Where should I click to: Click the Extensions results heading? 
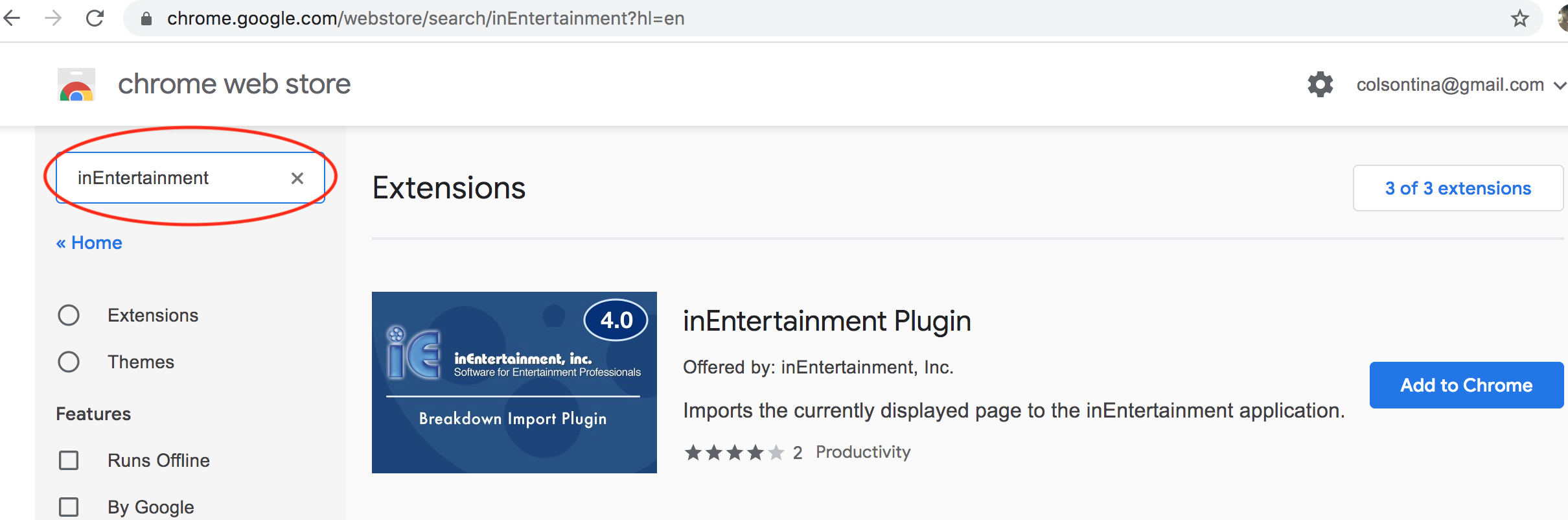pyautogui.click(x=449, y=188)
